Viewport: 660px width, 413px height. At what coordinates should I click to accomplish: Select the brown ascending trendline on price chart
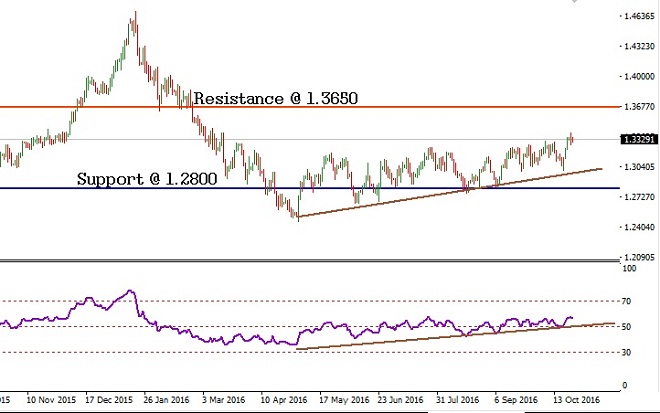point(450,192)
